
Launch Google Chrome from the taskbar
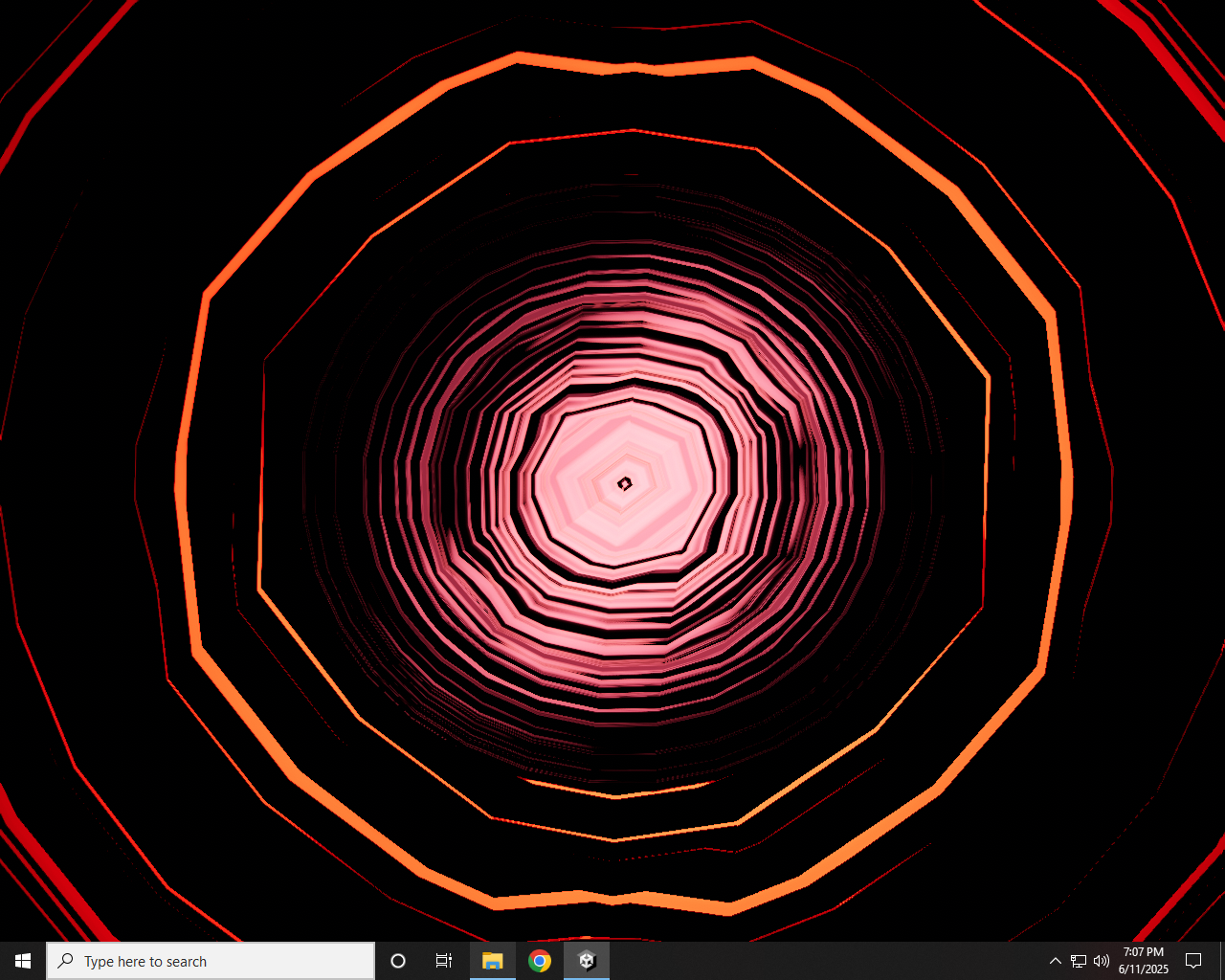click(x=540, y=961)
